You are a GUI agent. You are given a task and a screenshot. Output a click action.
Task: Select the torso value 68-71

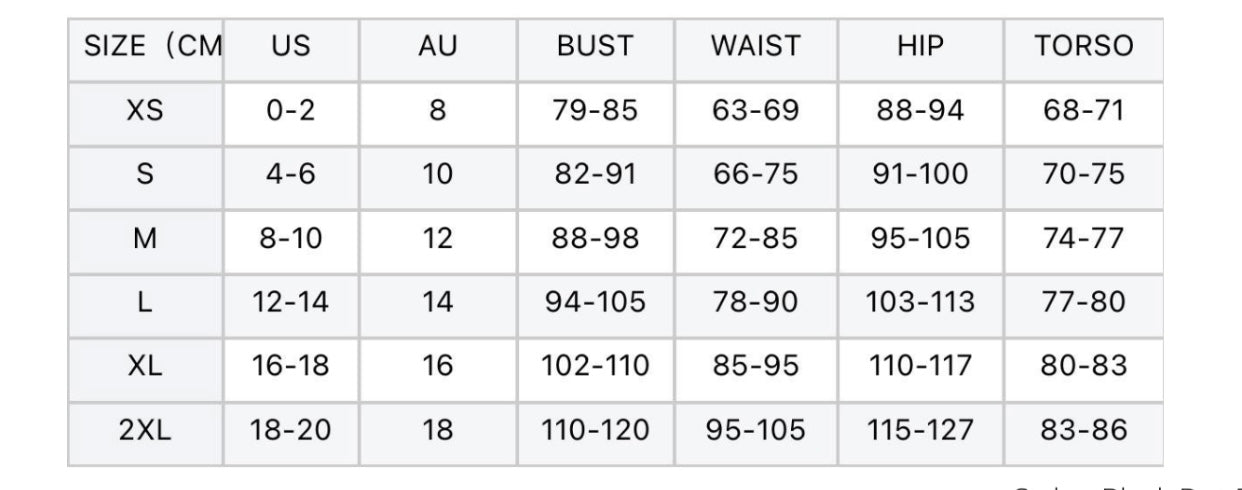(1085, 110)
